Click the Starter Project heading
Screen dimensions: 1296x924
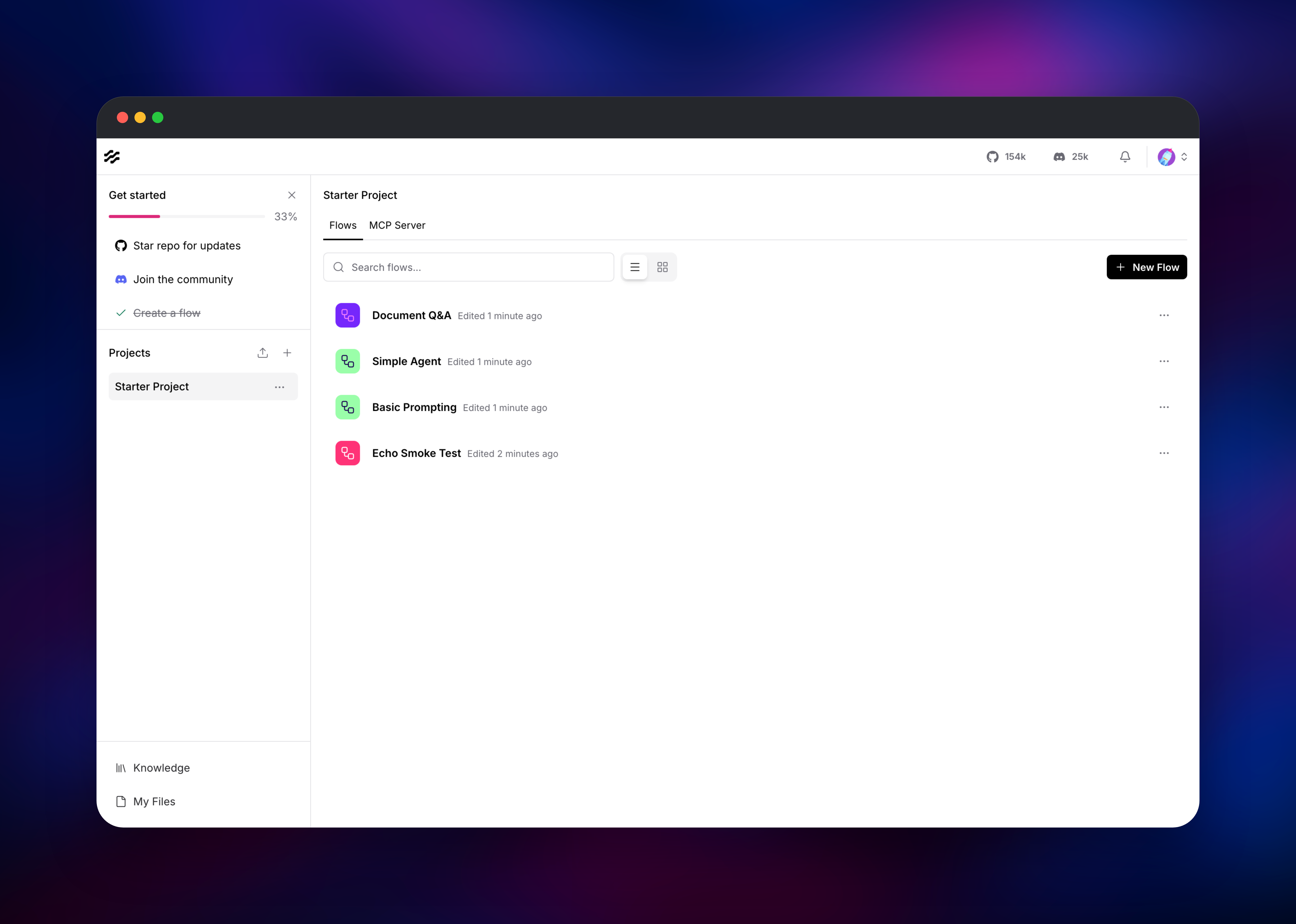(360, 195)
